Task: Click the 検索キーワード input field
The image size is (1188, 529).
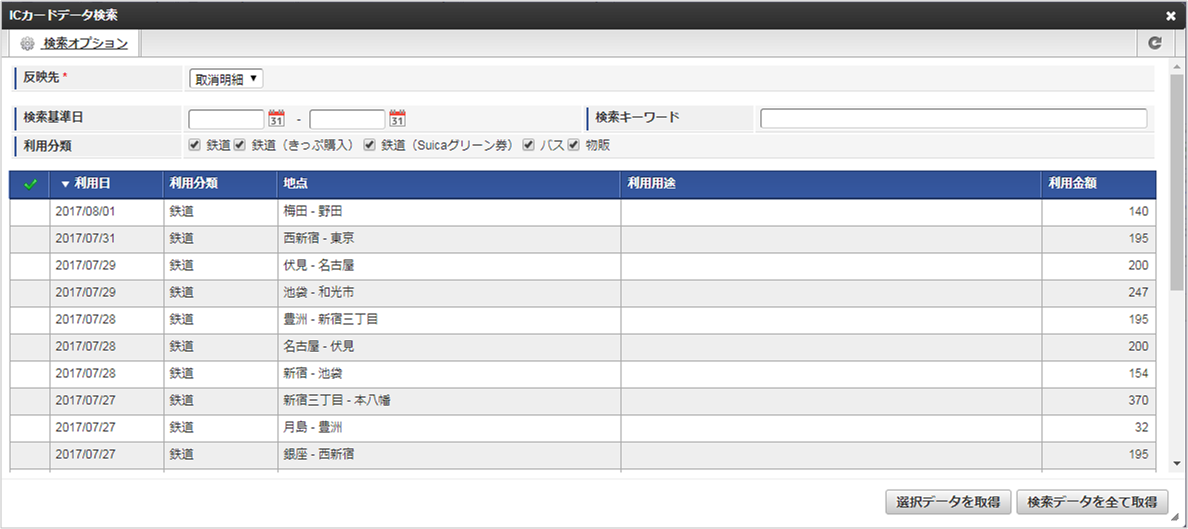Action: (x=954, y=119)
